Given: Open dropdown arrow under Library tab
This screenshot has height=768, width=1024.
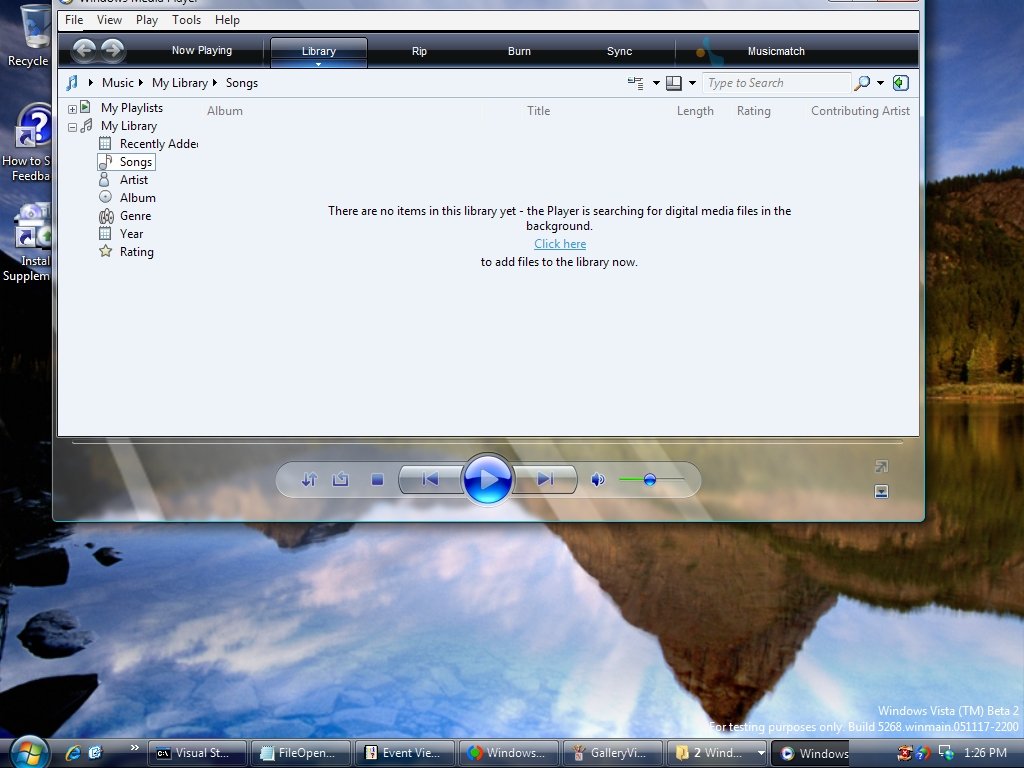Looking at the screenshot, I should click(319, 64).
